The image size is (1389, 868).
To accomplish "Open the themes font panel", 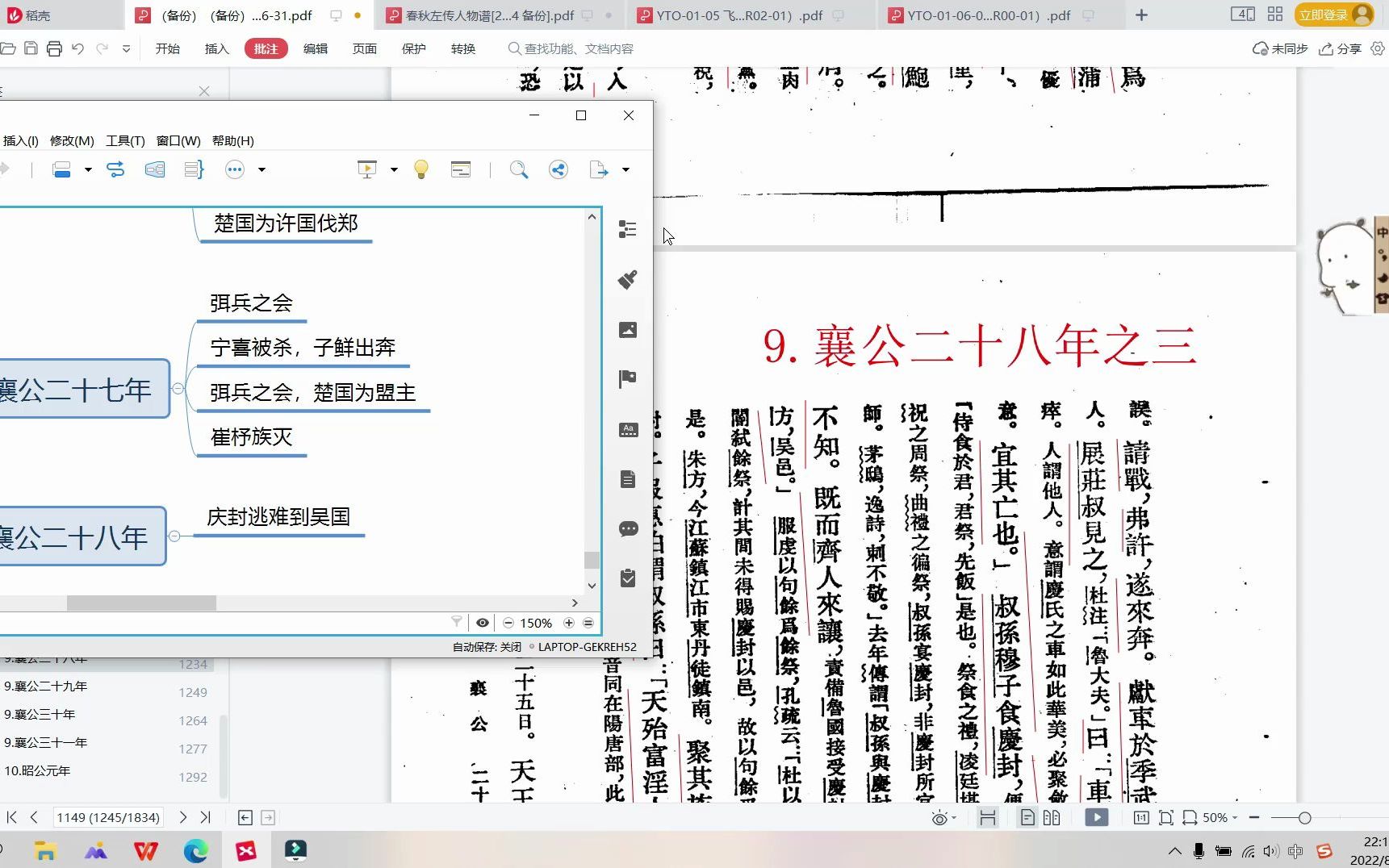I will tap(628, 429).
